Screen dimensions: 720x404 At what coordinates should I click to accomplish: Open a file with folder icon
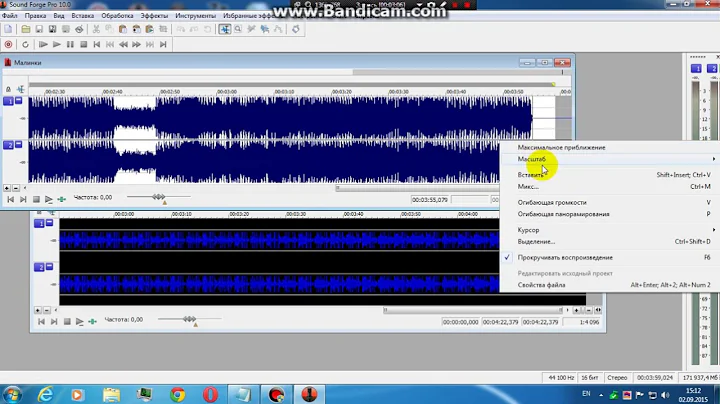(26, 29)
